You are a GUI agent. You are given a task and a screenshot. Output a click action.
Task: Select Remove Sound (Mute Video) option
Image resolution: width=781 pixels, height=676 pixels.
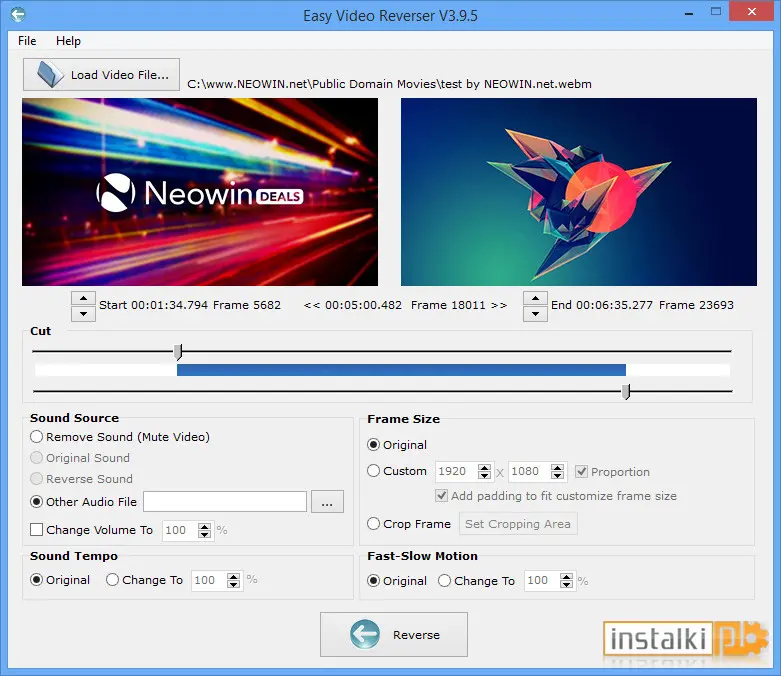pyautogui.click(x=120, y=437)
